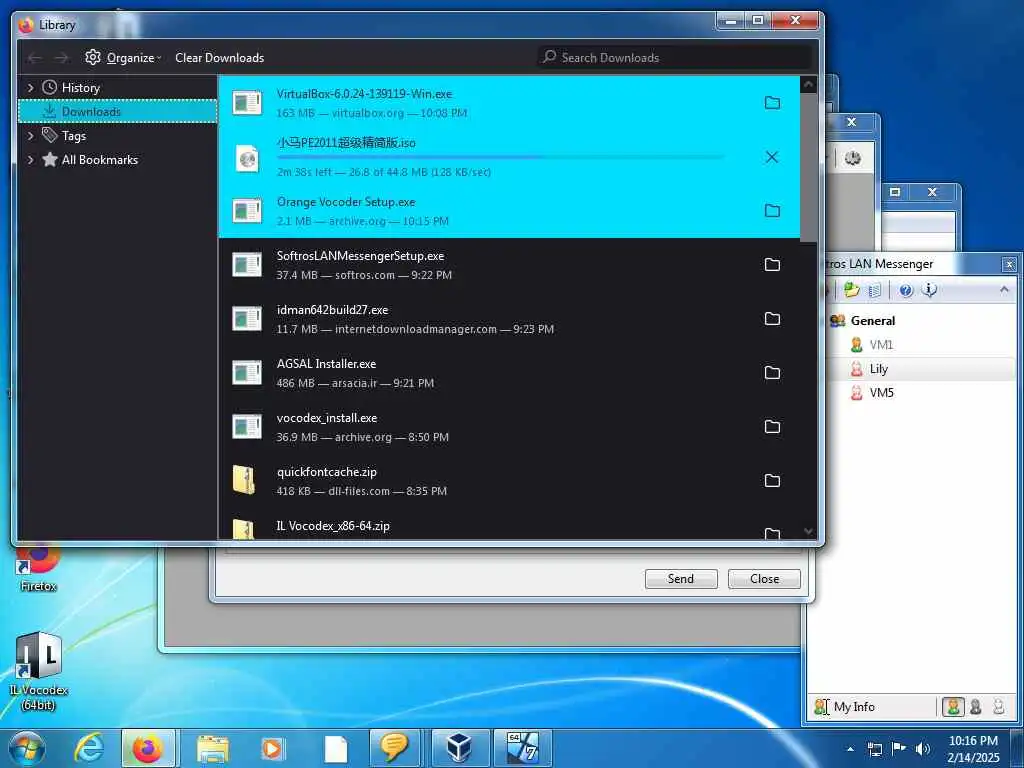This screenshot has width=1024, height=768.
Task: Click the green folder icon in Softros toolbar
Action: pos(852,290)
